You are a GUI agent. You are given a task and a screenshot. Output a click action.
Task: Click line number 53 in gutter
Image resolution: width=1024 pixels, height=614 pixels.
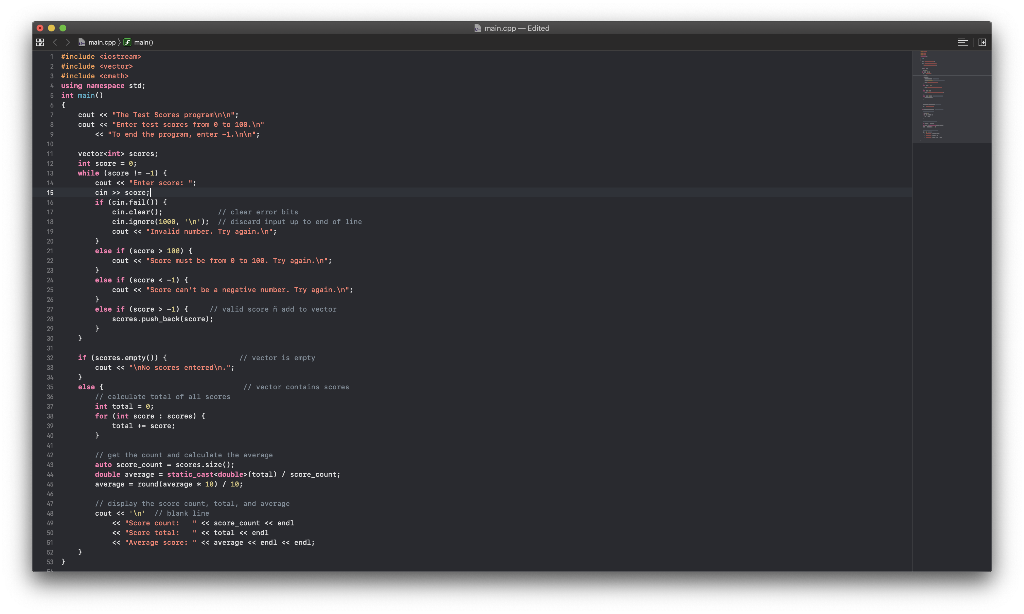(50, 562)
